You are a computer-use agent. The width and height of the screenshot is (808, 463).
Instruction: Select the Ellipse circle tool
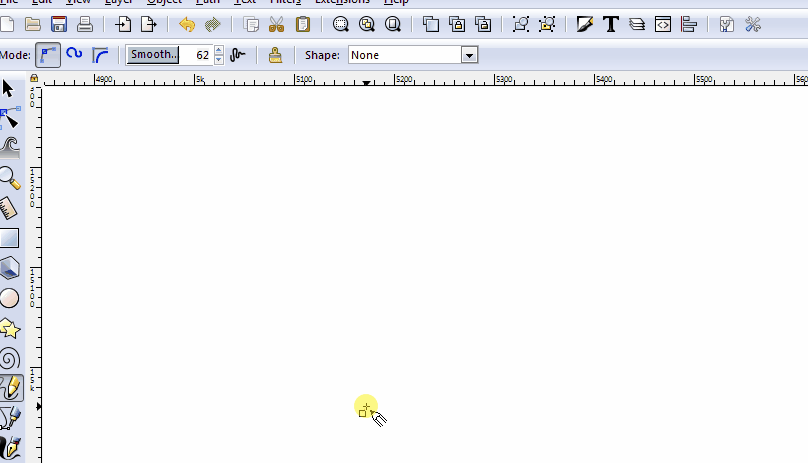[x=9, y=298]
